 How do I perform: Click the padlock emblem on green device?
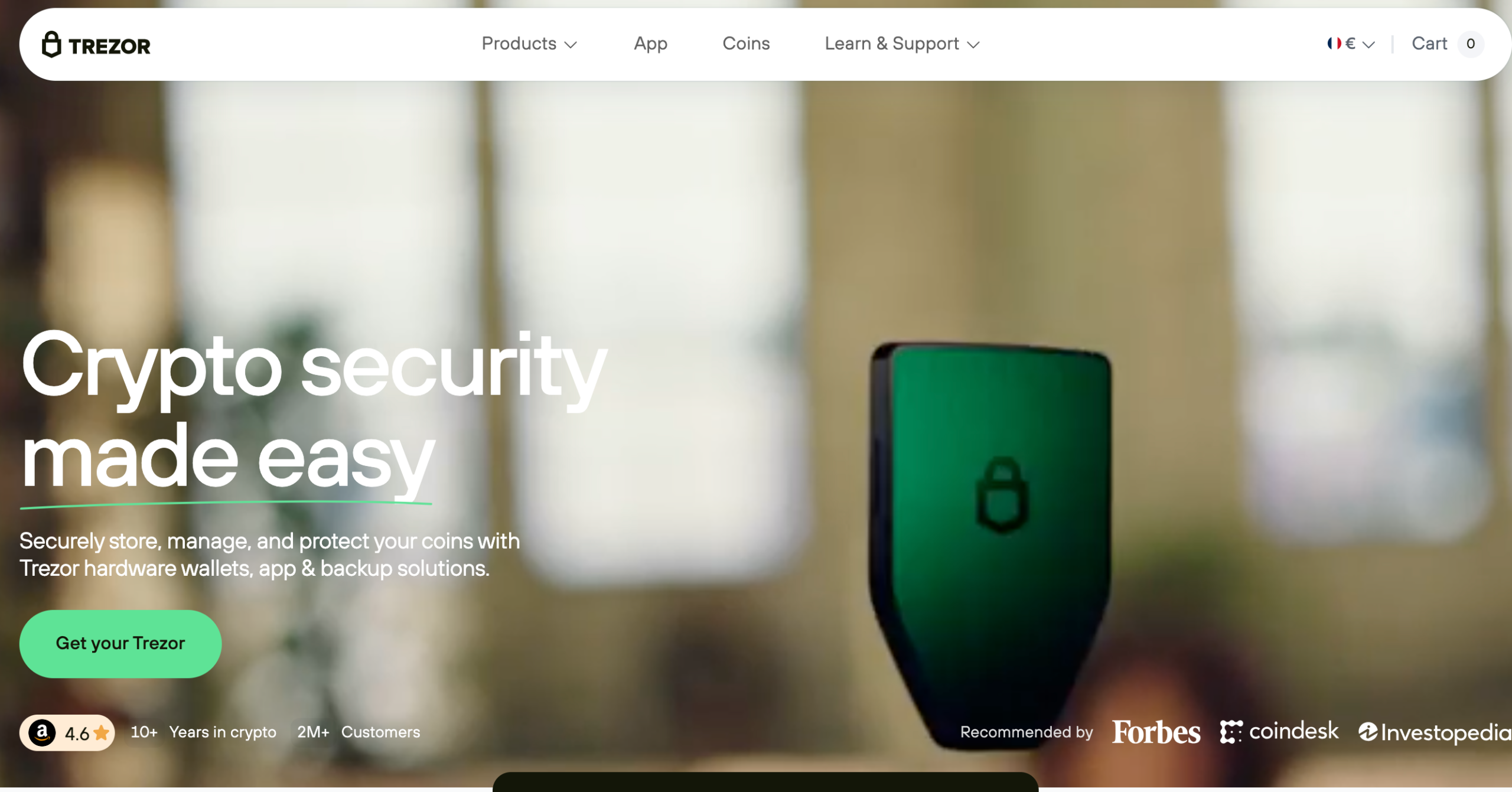click(1002, 494)
